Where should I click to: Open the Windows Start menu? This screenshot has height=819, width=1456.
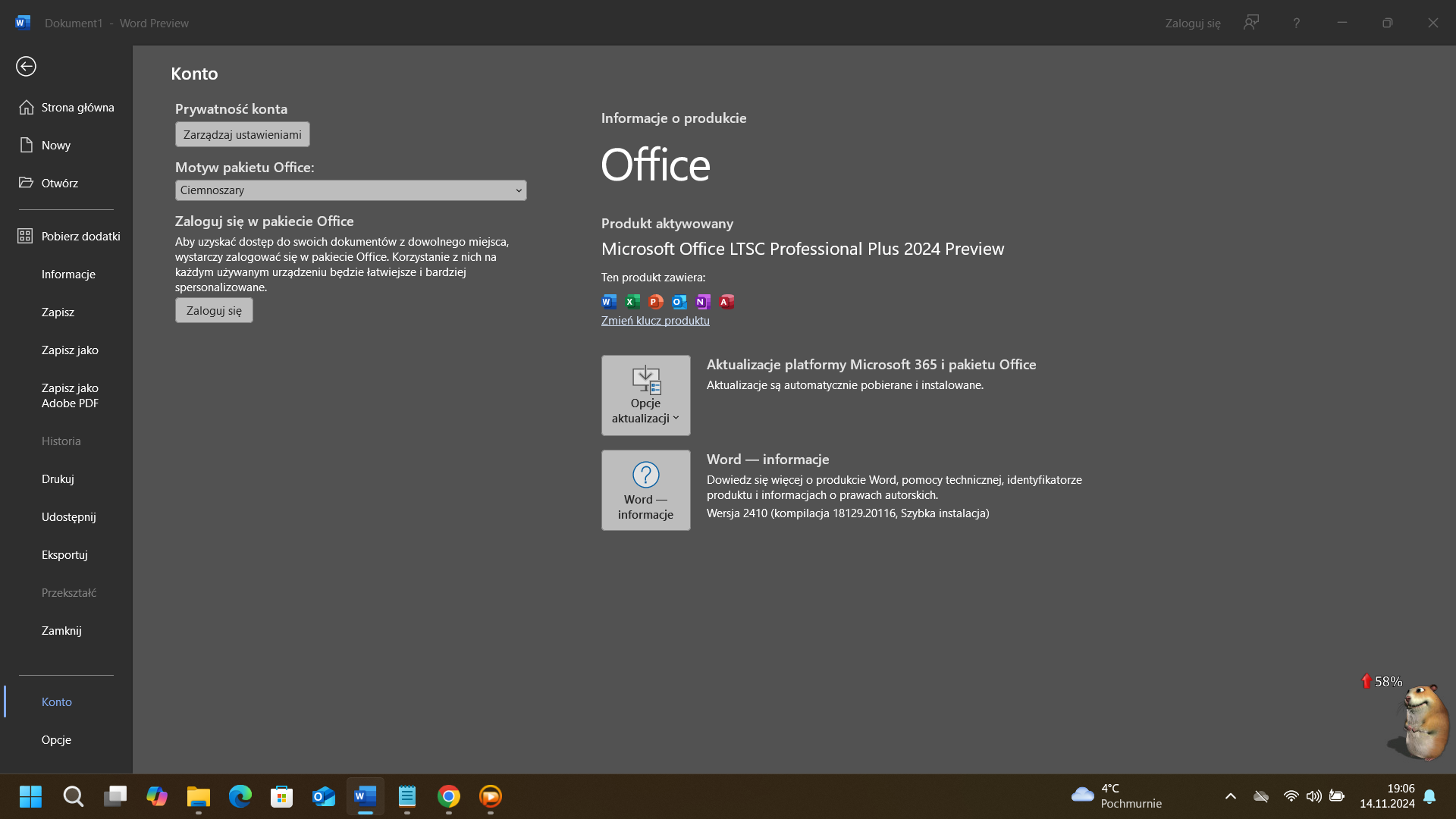point(31,796)
